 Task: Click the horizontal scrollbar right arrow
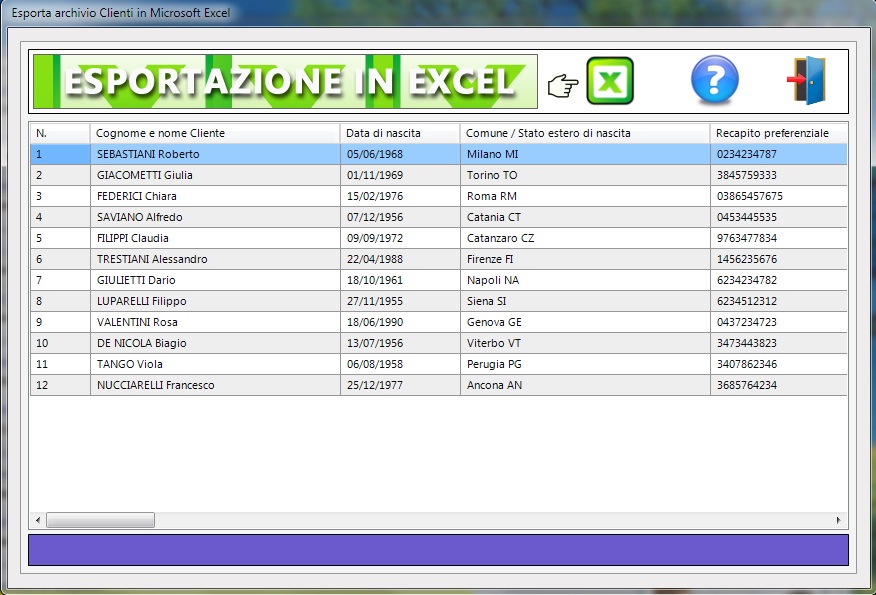[839, 520]
